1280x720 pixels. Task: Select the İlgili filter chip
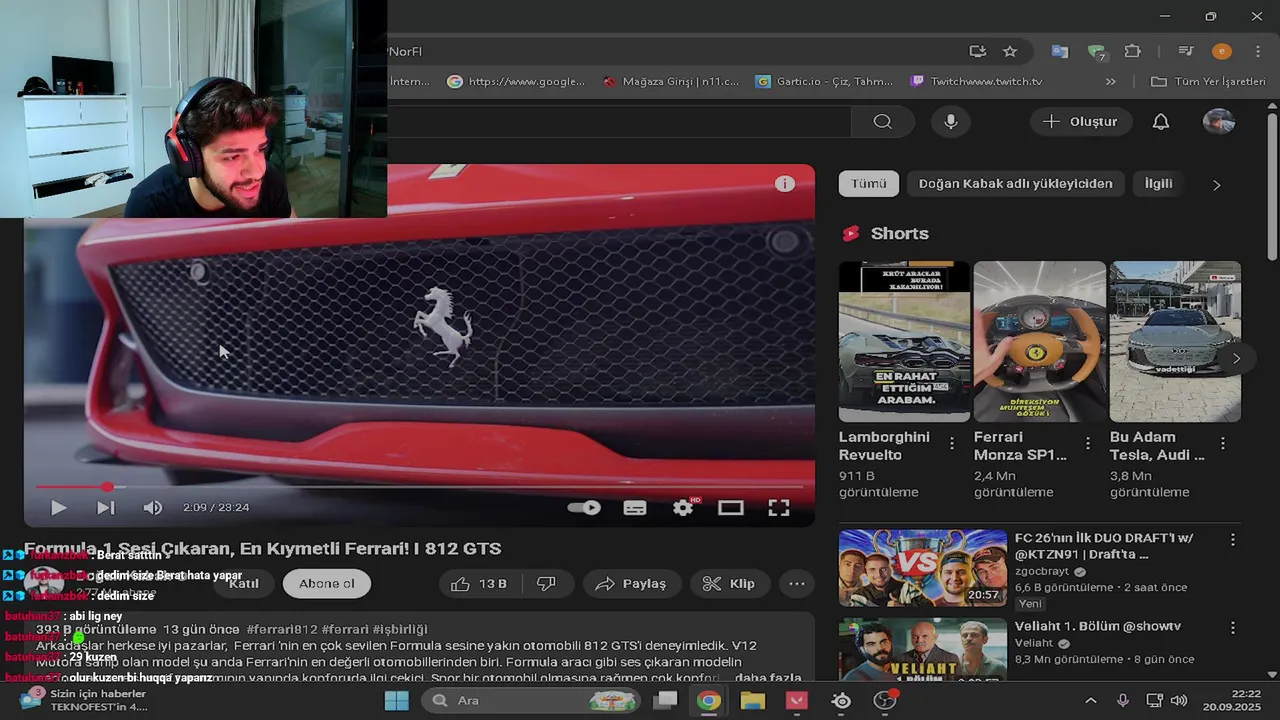[1158, 184]
